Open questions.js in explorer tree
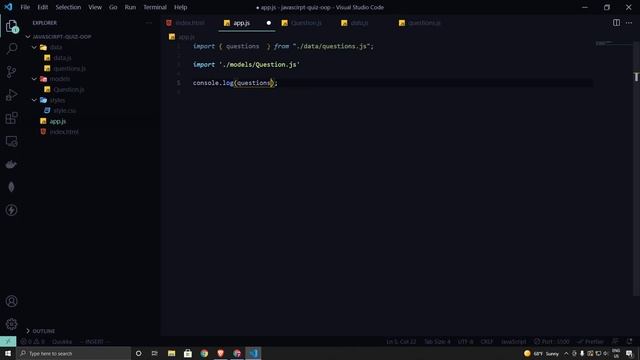The width and height of the screenshot is (640, 360). (69, 69)
